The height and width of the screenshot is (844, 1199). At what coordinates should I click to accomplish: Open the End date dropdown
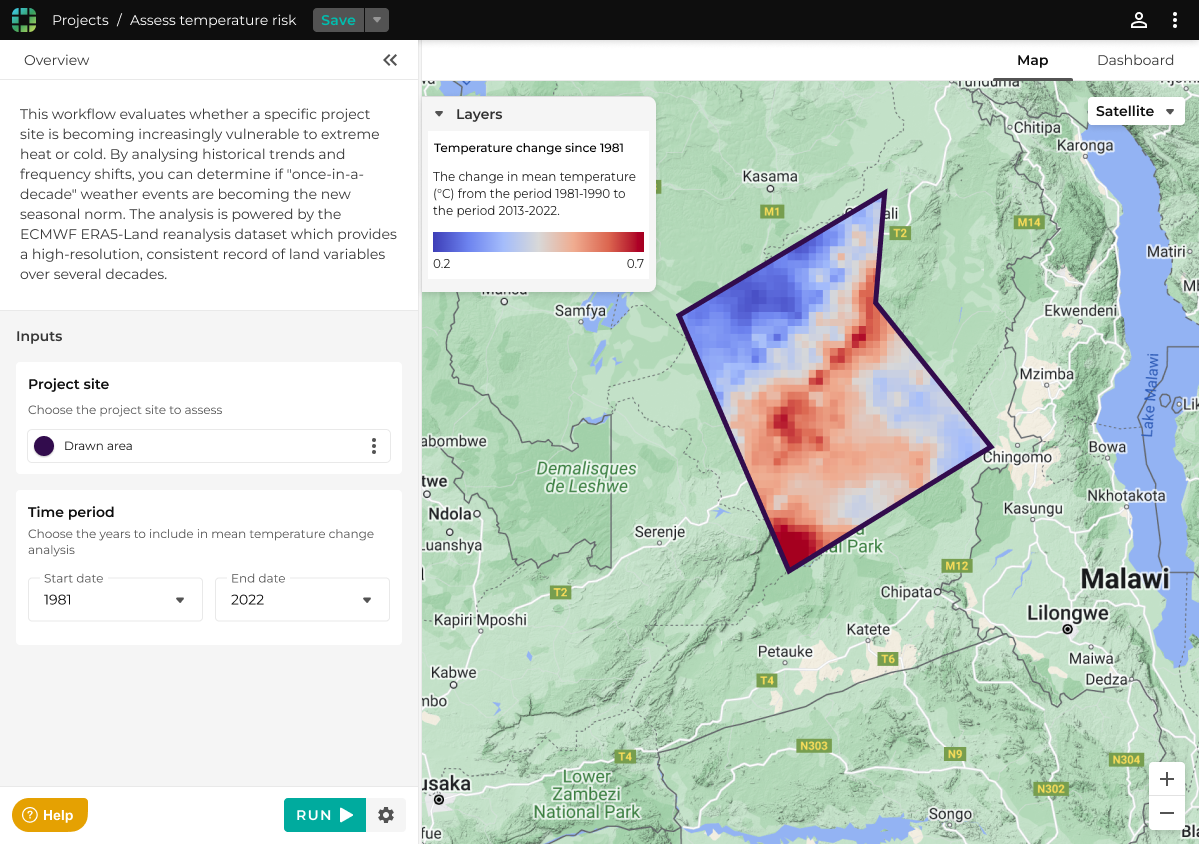302,599
